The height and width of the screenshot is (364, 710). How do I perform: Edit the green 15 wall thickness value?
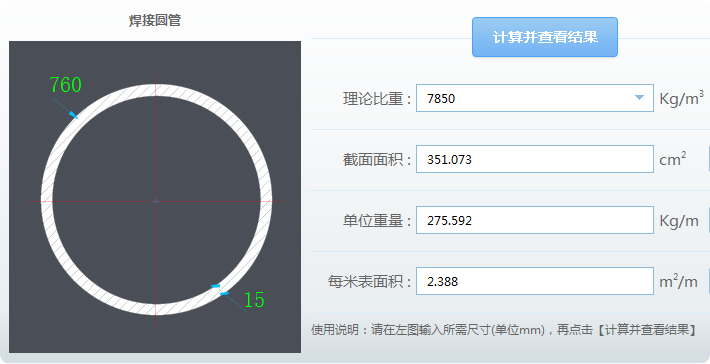[254, 300]
